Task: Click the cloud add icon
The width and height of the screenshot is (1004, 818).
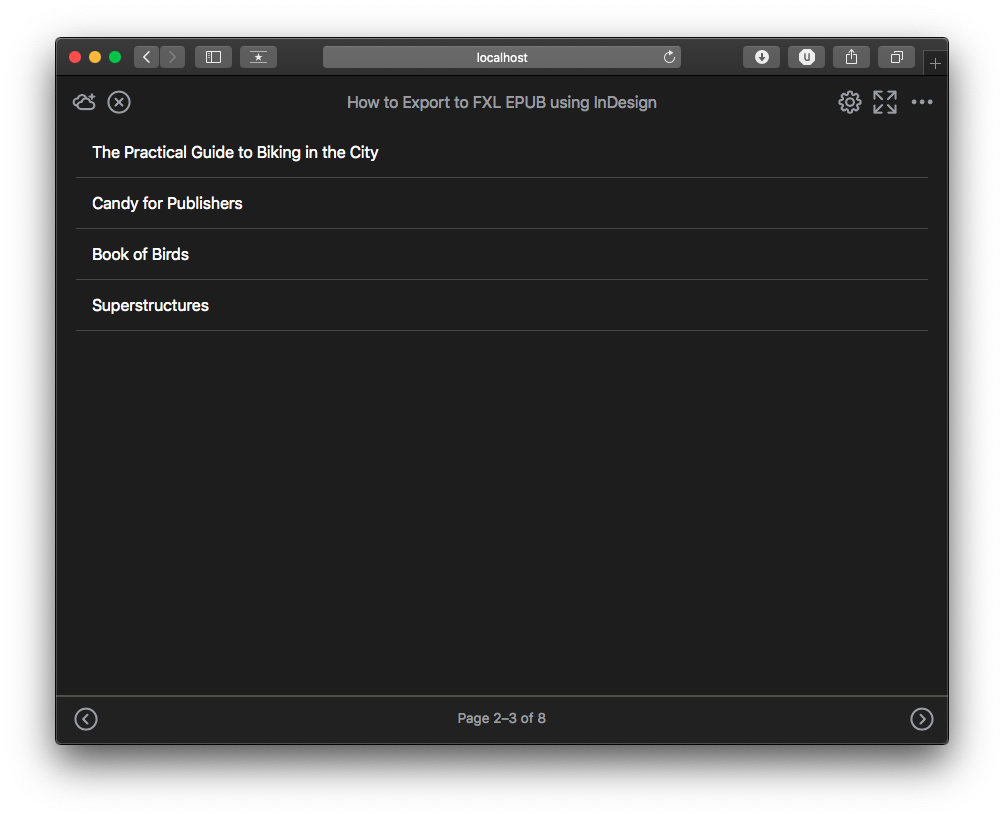Action: pyautogui.click(x=84, y=102)
